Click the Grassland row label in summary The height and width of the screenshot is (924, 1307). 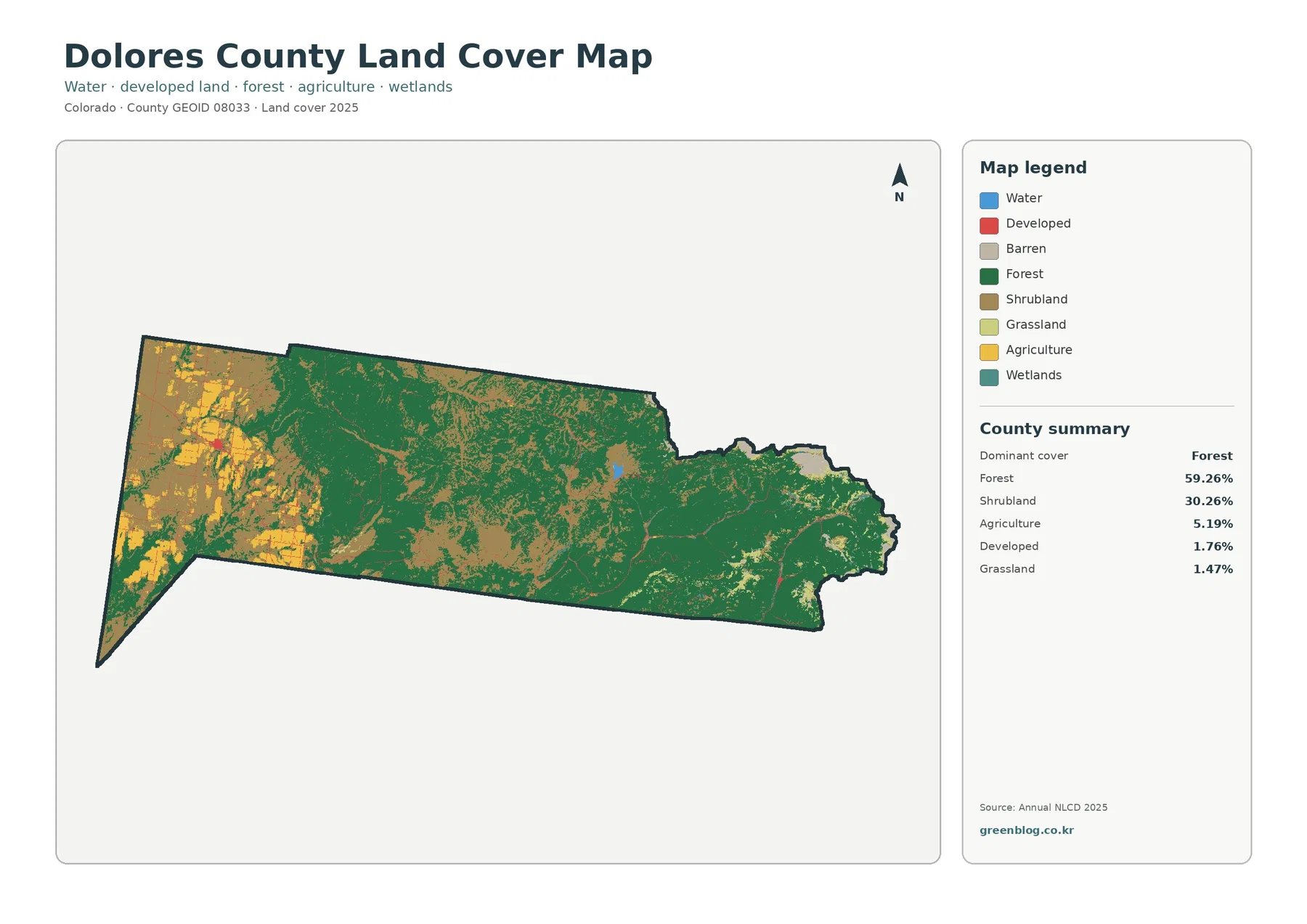tap(1006, 569)
